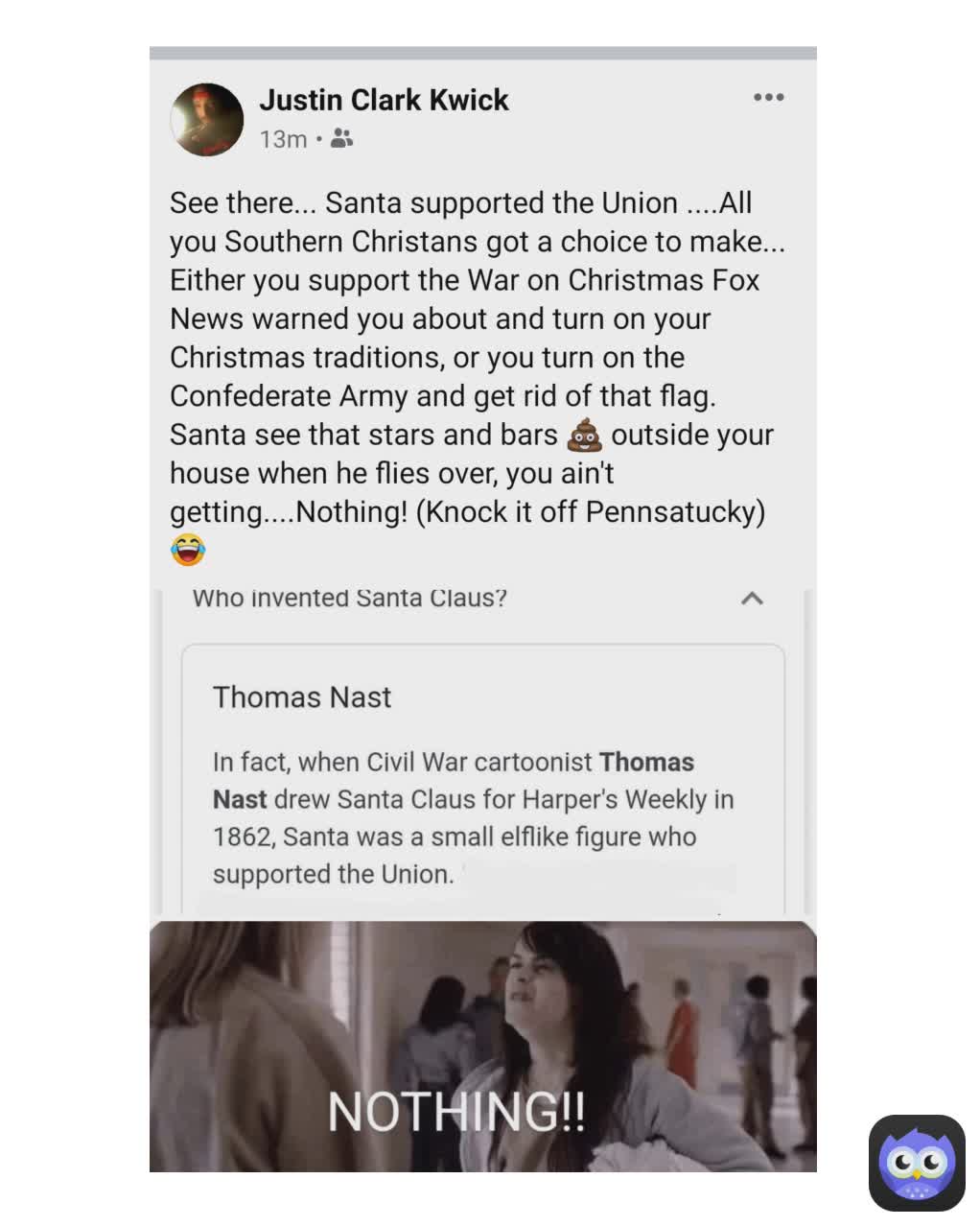980x1226 pixels.
Task: Click the 'NOTHING!!' caption text on GIF
Action: (x=456, y=1112)
